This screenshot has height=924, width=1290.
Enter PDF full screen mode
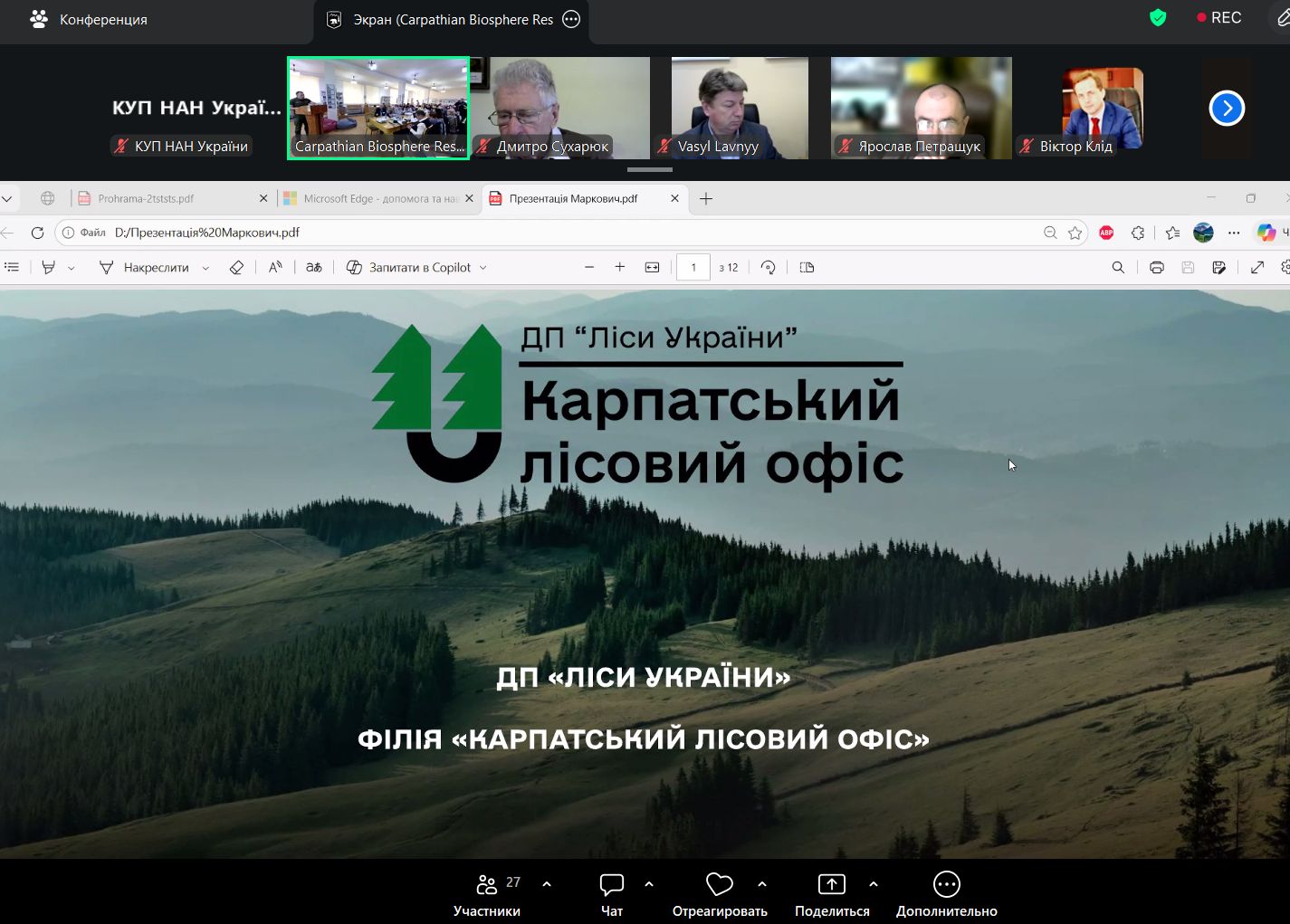(x=1257, y=267)
